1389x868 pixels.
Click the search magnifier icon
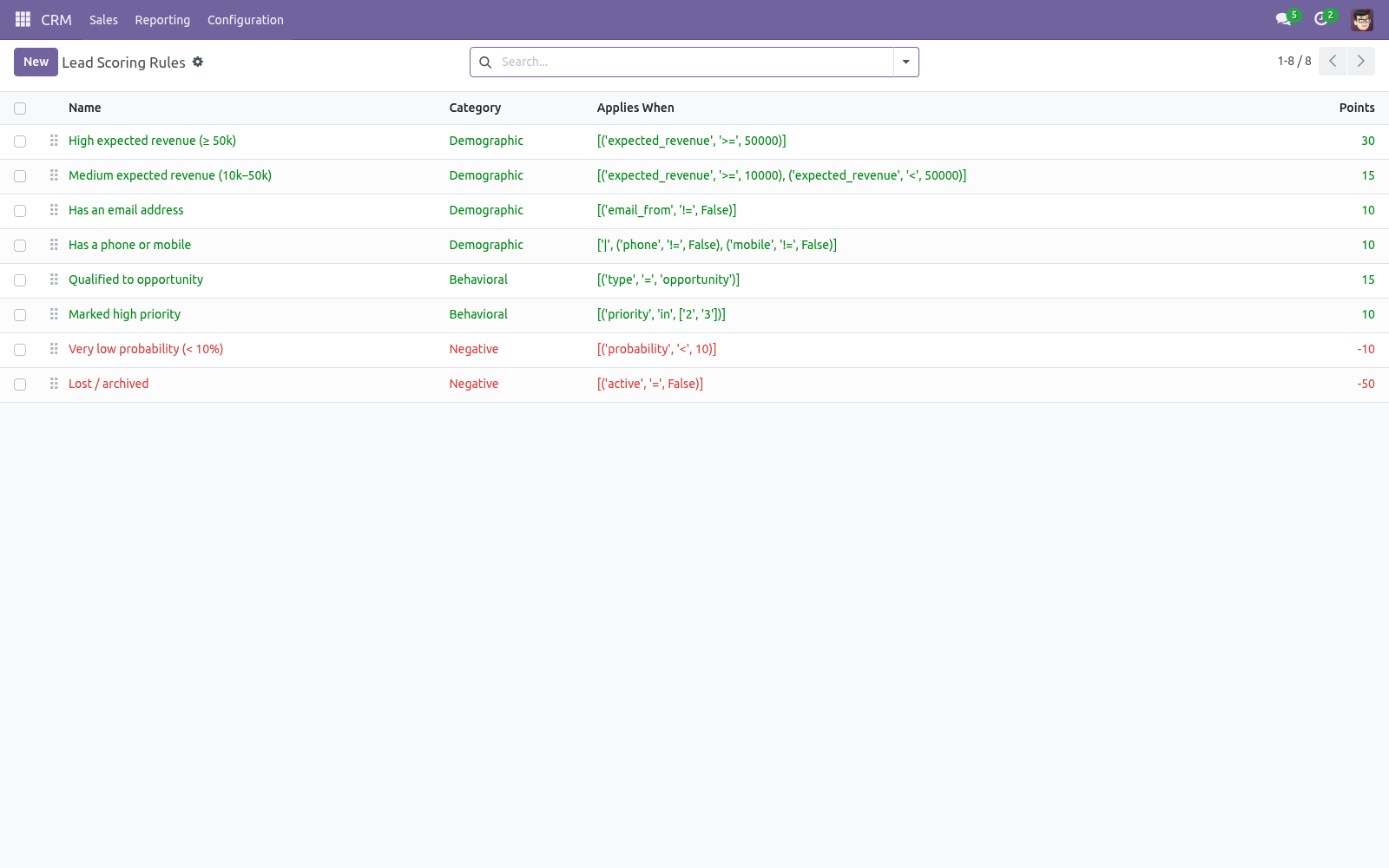coord(485,62)
